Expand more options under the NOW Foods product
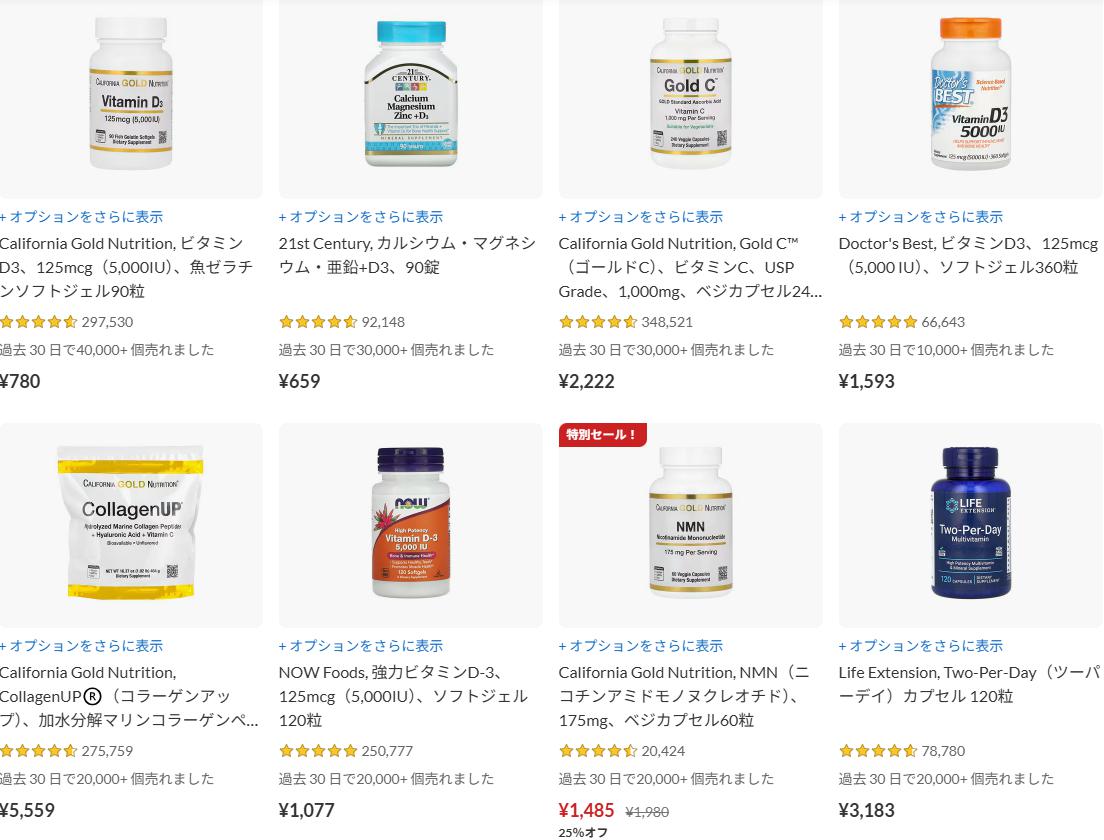This screenshot has height=840, width=1104. (361, 646)
